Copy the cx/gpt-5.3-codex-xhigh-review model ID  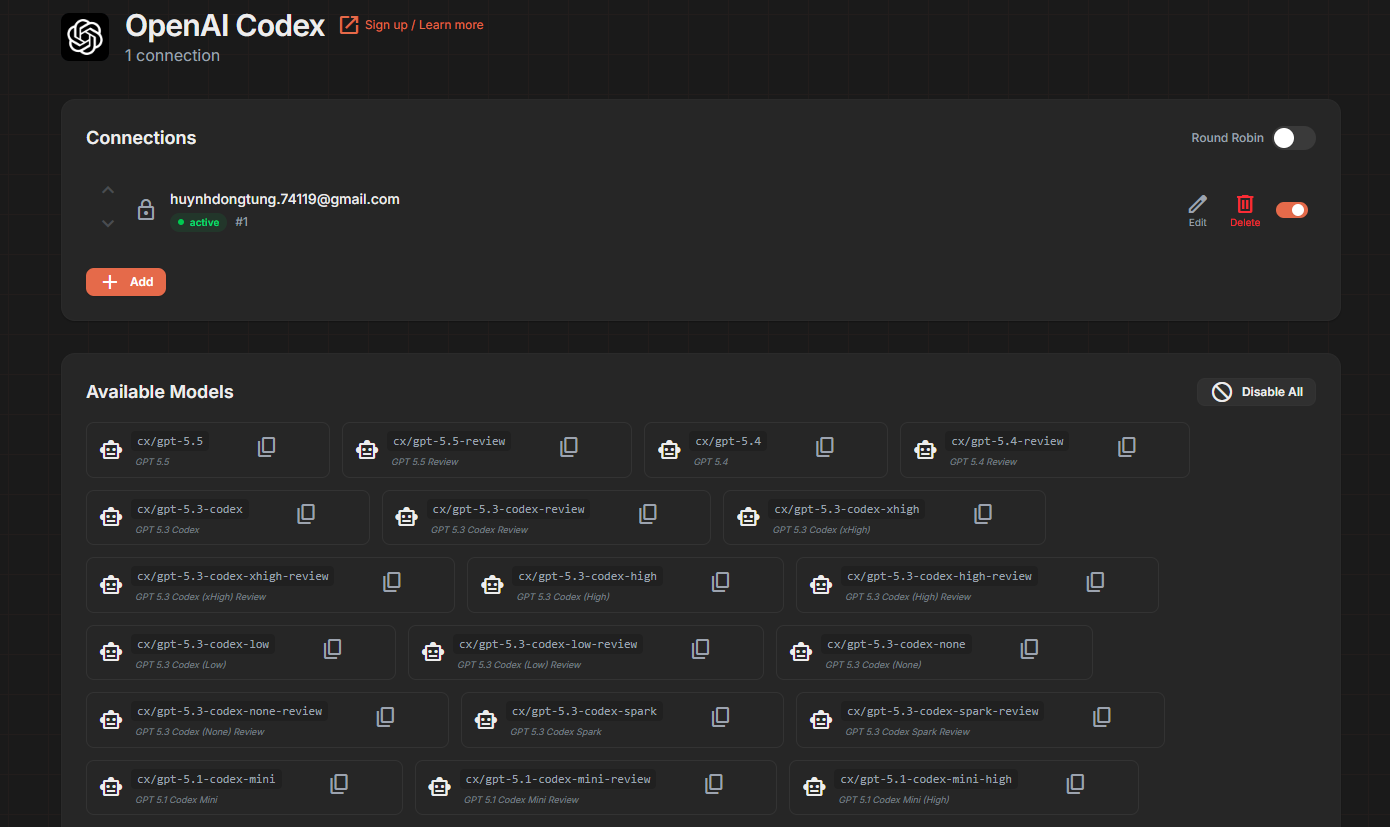click(x=392, y=581)
